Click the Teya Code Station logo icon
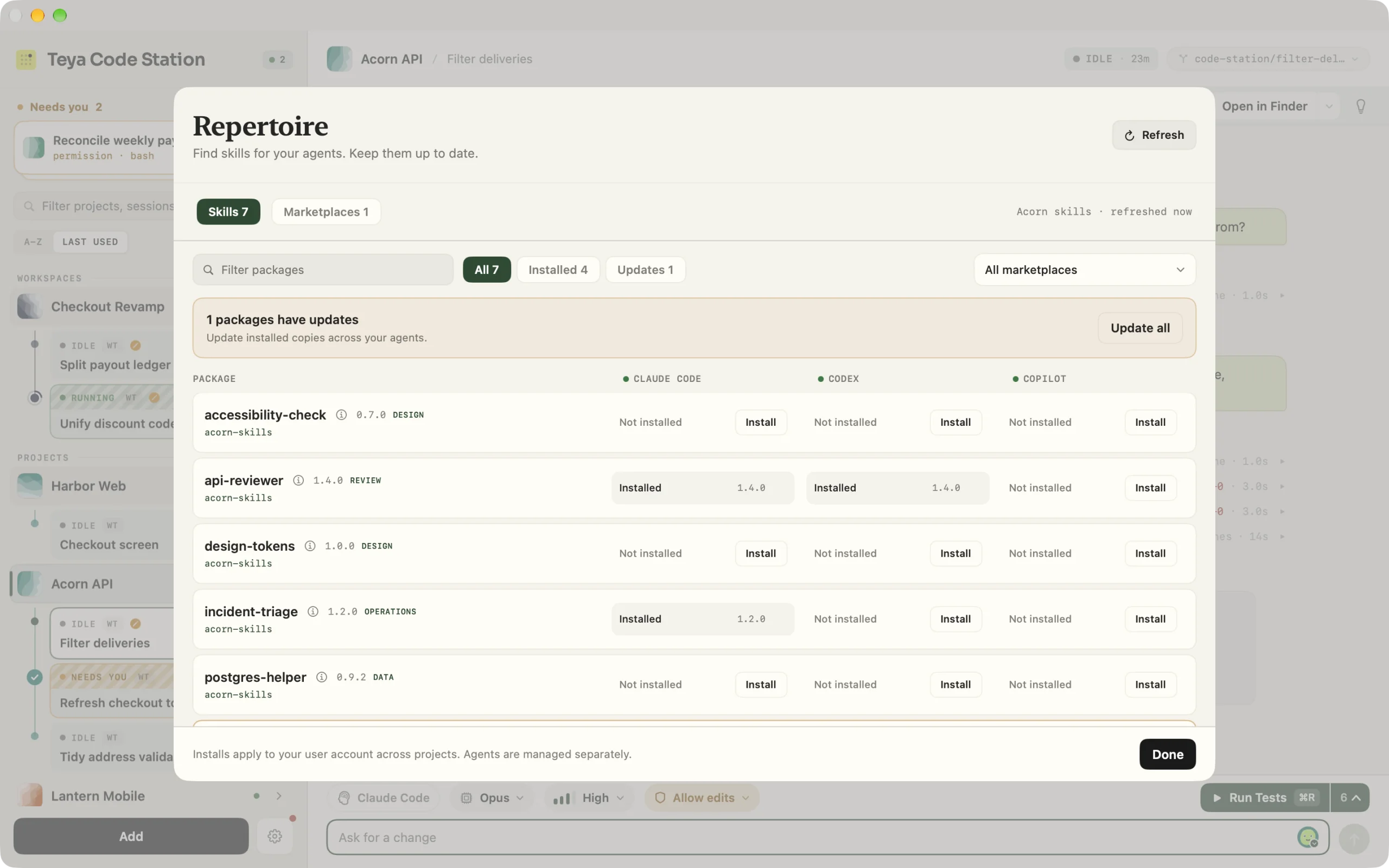 [x=26, y=59]
